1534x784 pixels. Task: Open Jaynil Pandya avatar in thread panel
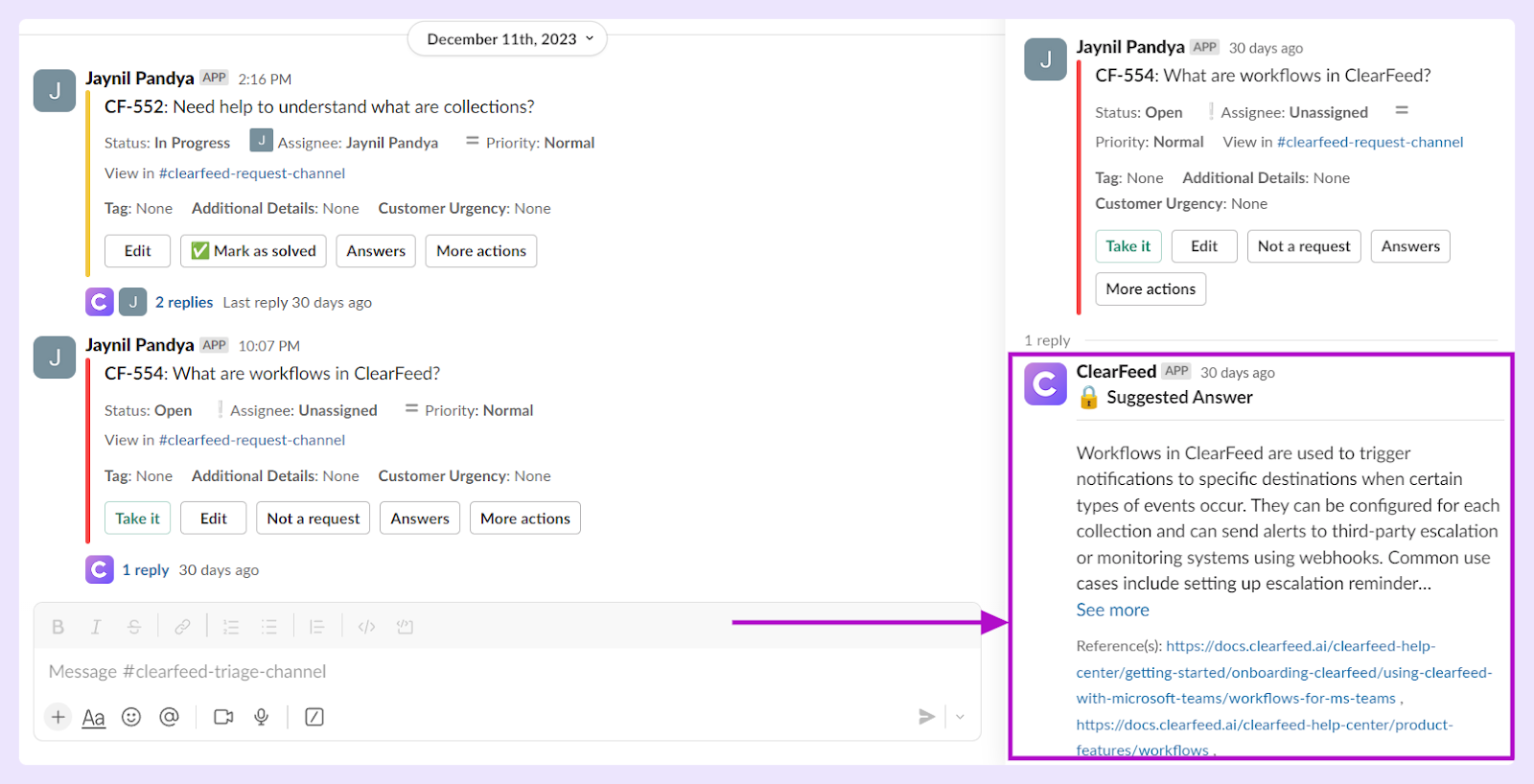1046,59
